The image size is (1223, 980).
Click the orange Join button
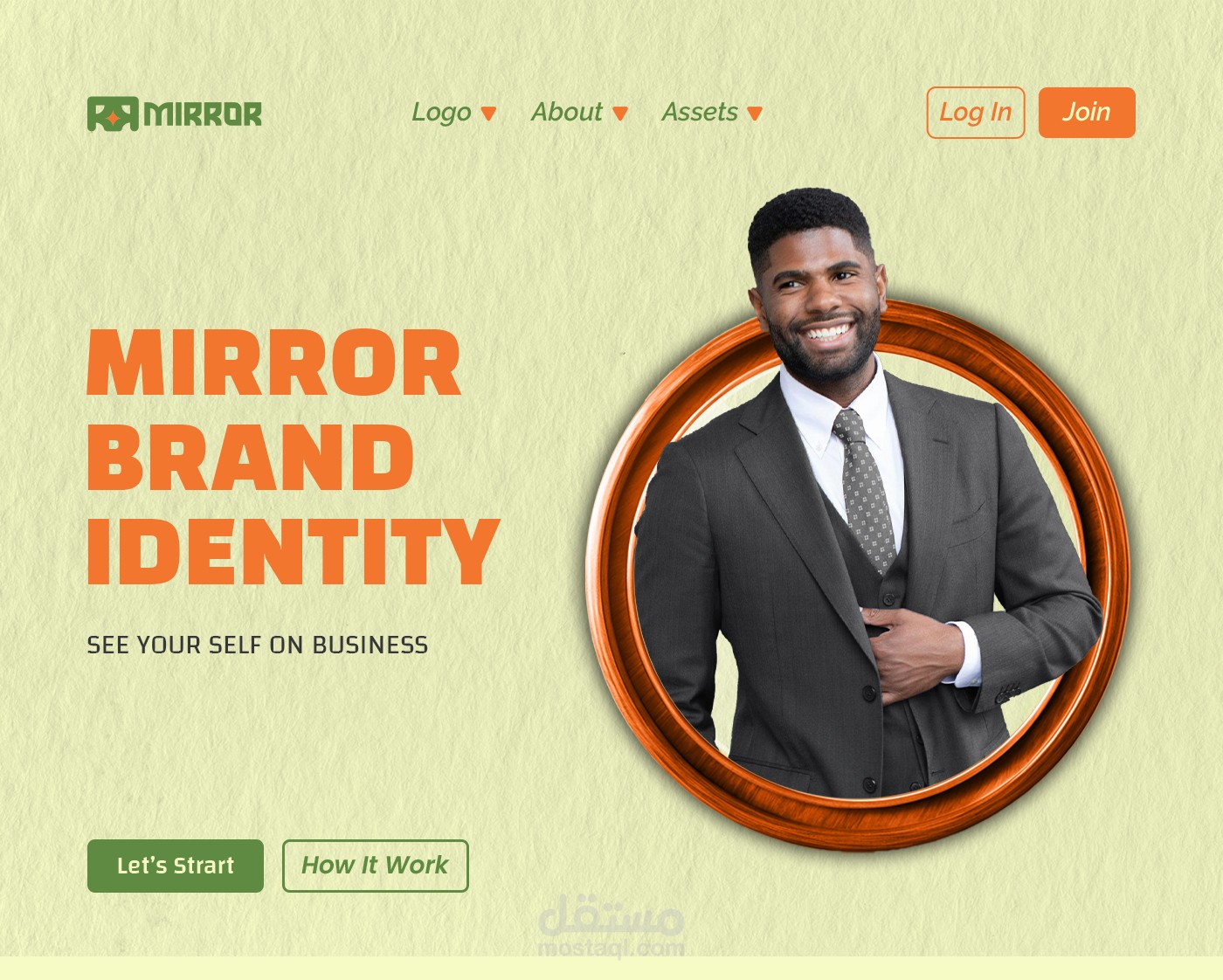1087,113
